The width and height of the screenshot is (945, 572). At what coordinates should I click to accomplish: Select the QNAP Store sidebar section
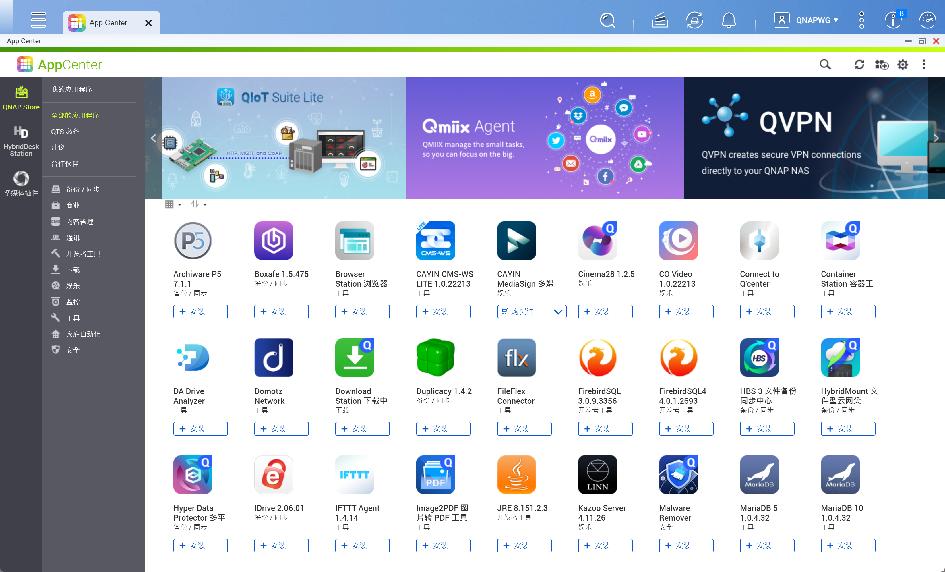click(21, 98)
